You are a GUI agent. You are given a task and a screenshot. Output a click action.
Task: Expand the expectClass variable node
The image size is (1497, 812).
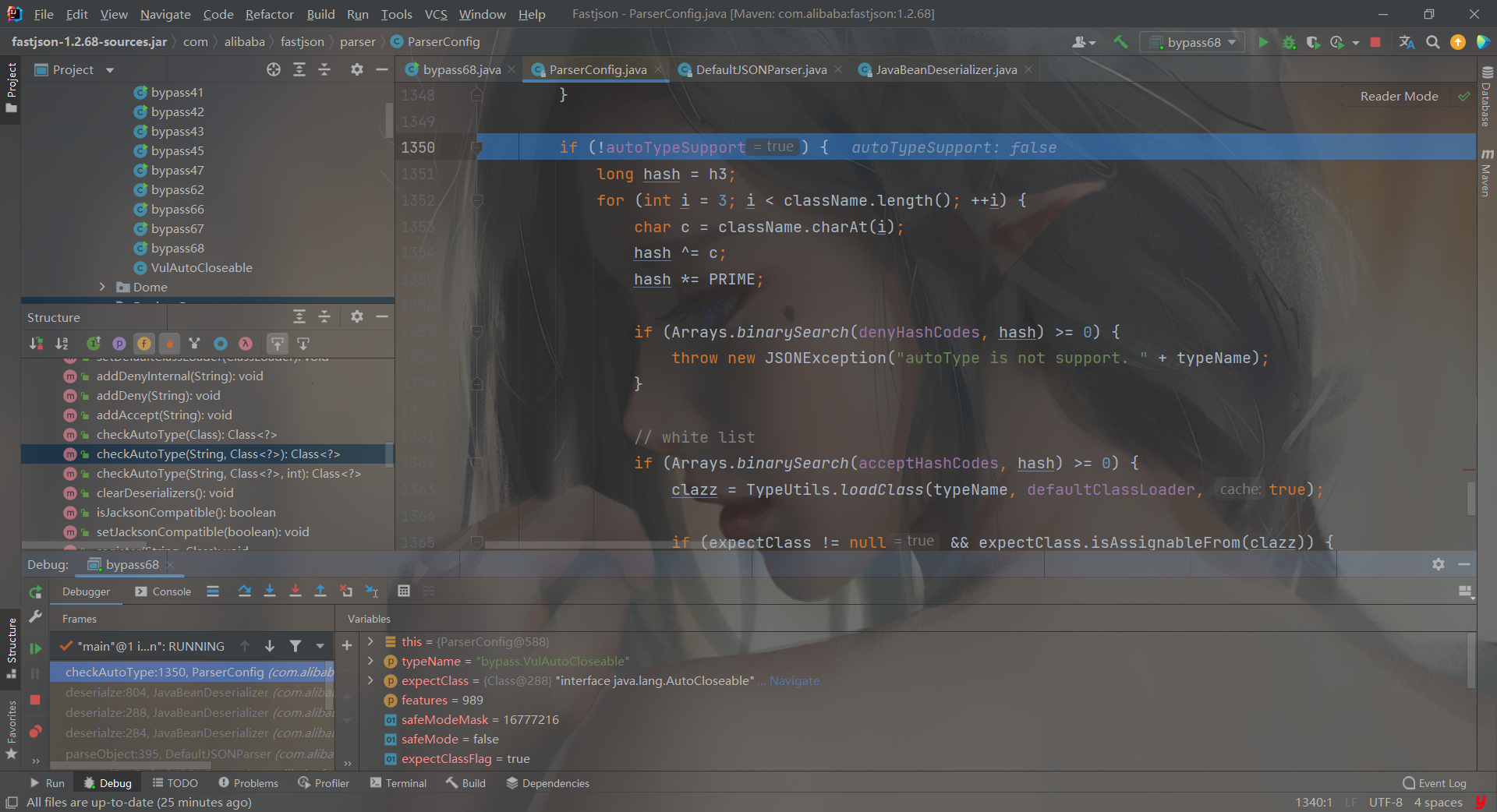(370, 680)
